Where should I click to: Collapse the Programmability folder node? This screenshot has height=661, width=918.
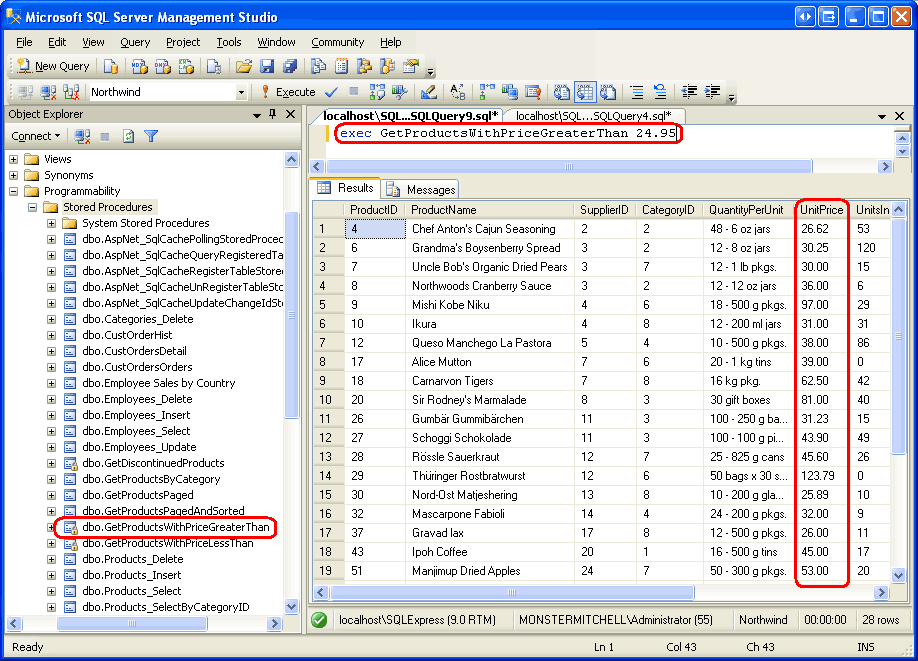14,191
